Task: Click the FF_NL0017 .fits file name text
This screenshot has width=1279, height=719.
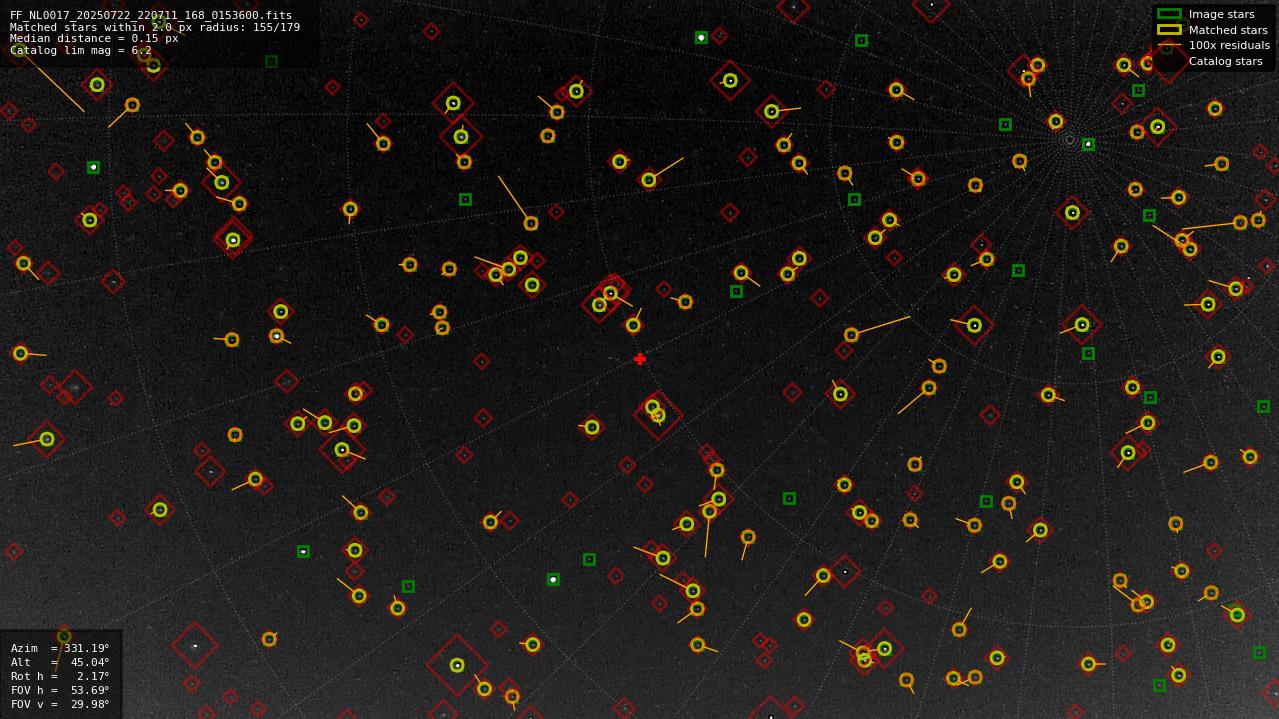Action: point(151,15)
